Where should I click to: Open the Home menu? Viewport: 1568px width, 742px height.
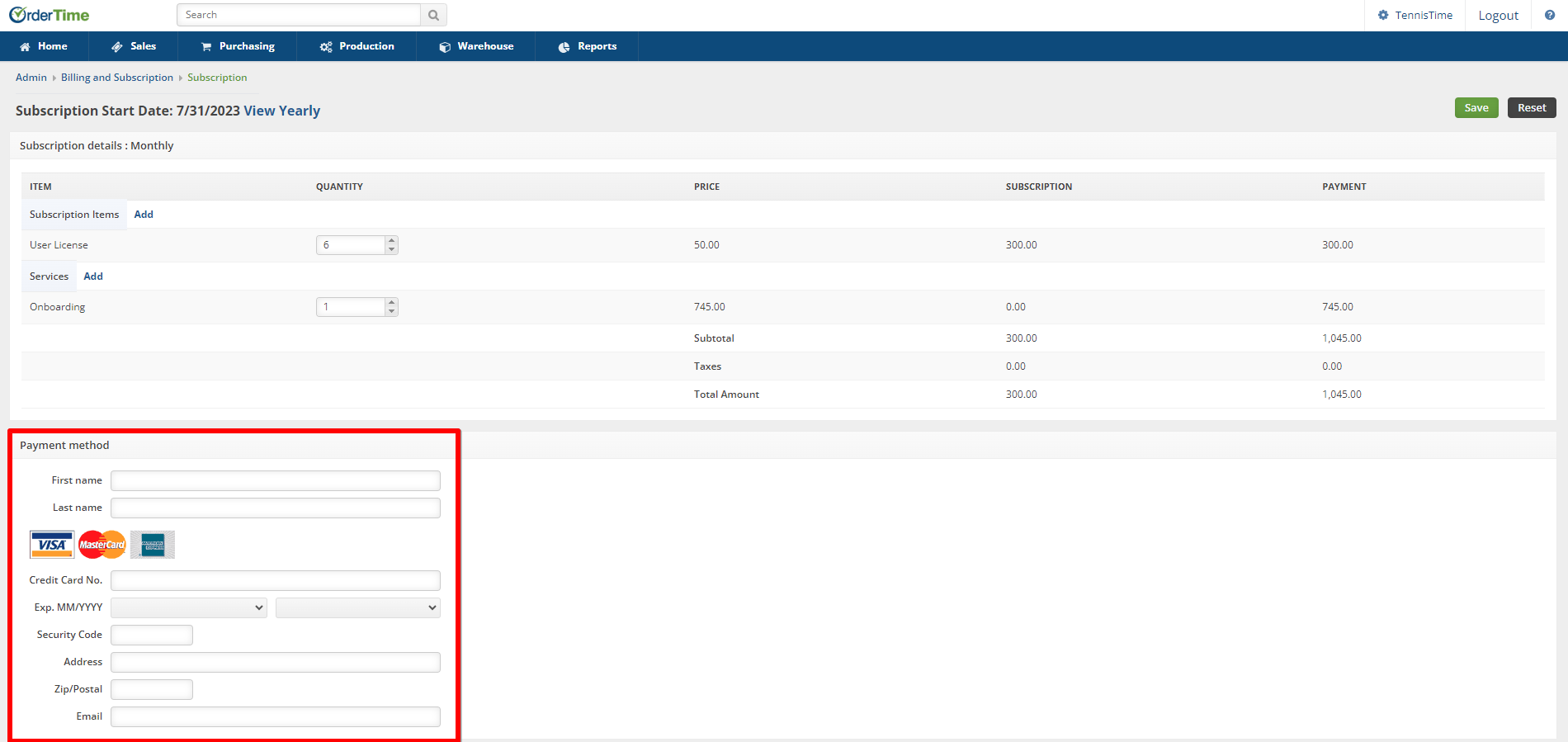tap(44, 46)
